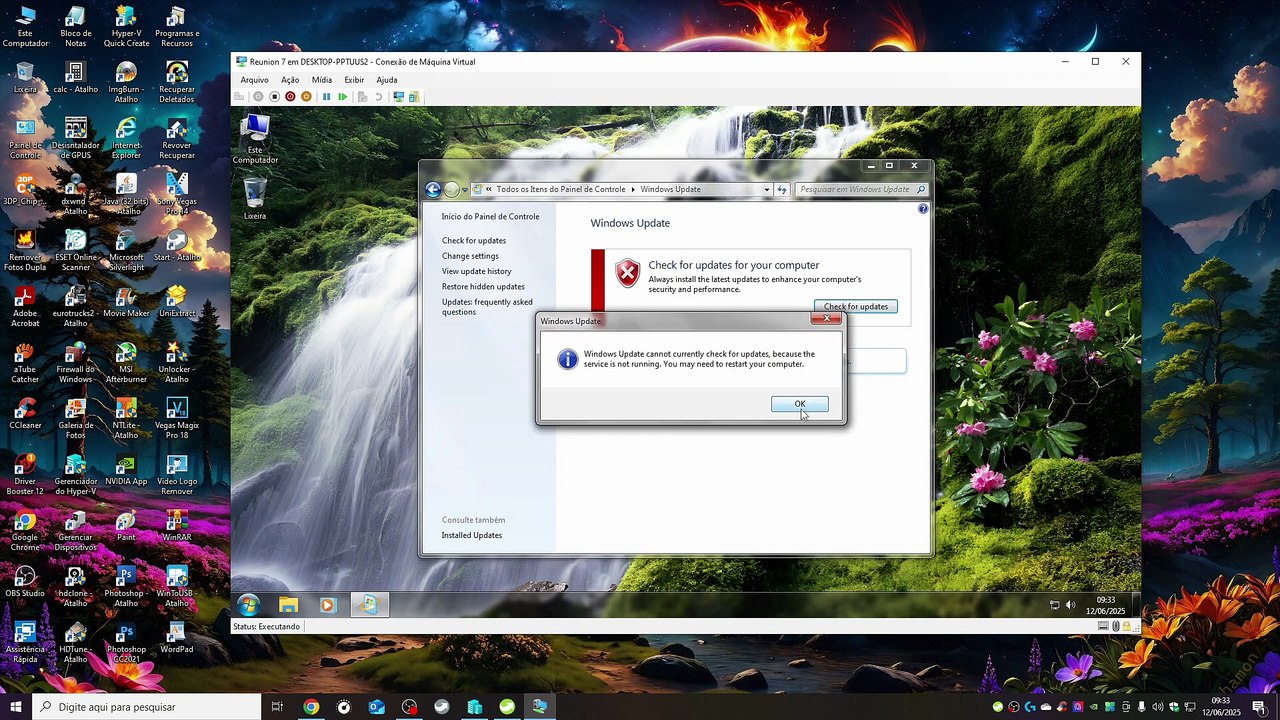
Task: Open Windows Media Player in VM taskbar
Action: [327, 604]
